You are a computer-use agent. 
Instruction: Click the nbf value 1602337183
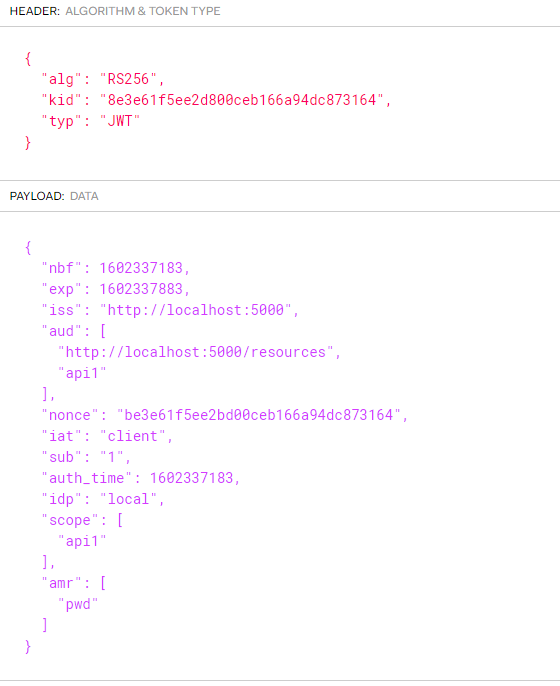point(141,268)
